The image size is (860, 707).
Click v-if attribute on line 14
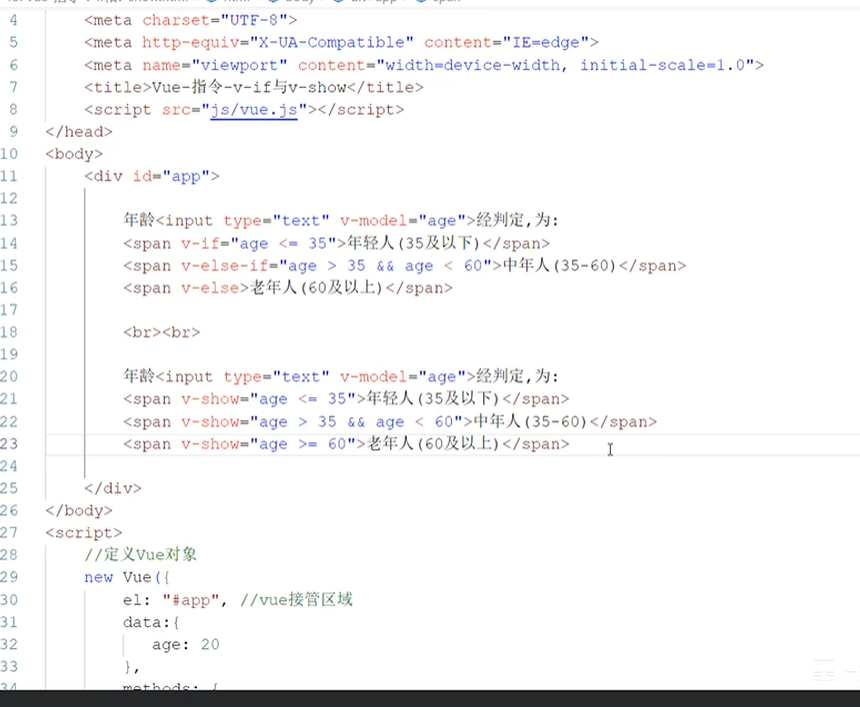coord(201,243)
